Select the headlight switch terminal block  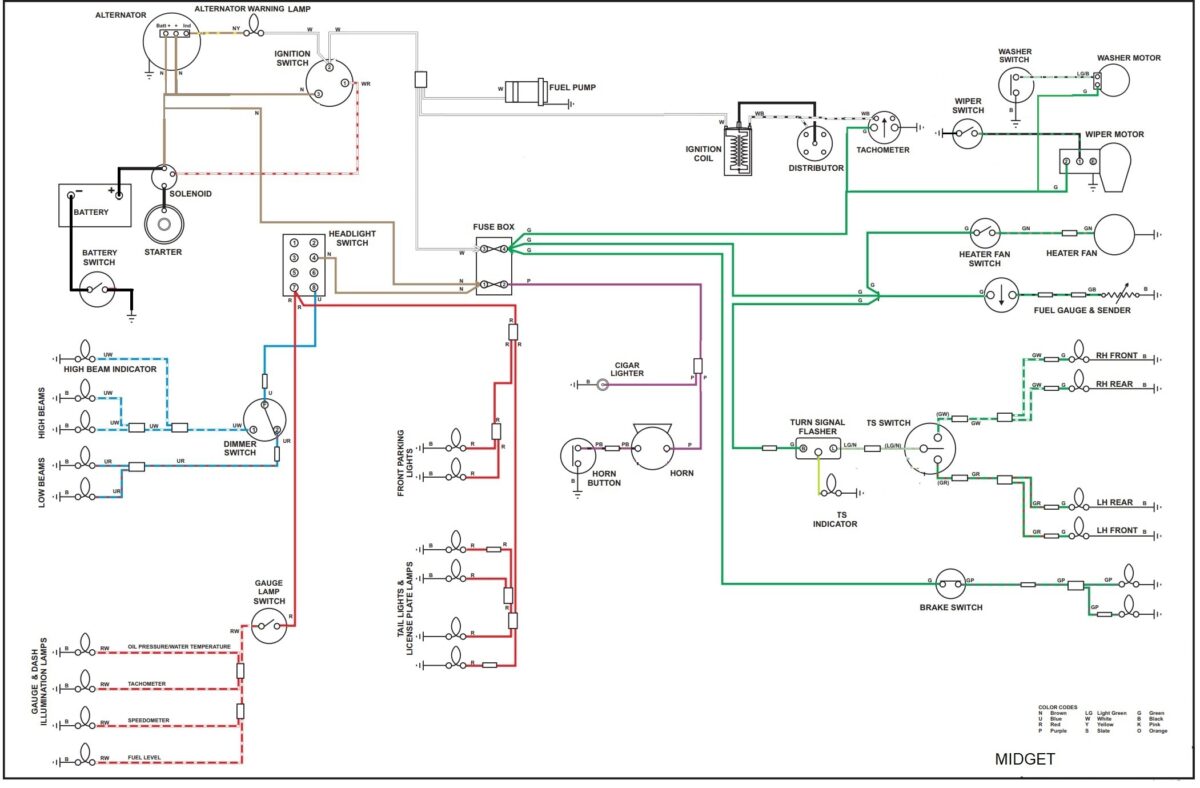[303, 265]
